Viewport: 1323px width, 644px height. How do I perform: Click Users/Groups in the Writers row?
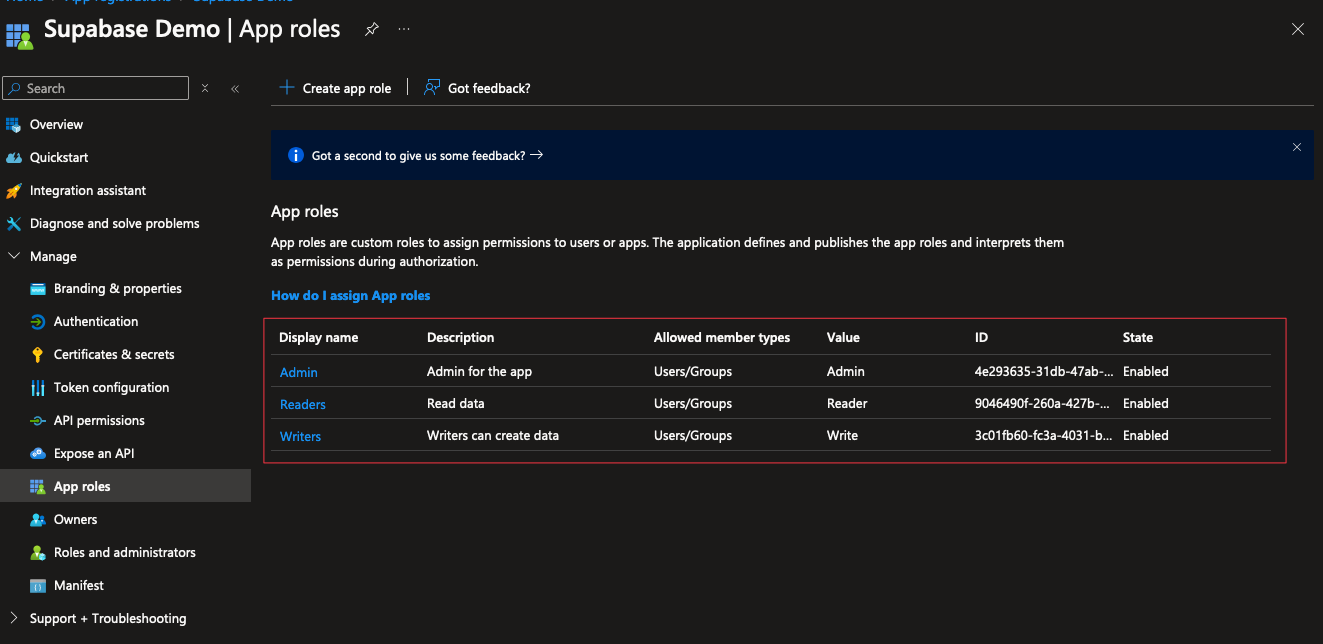pos(693,436)
